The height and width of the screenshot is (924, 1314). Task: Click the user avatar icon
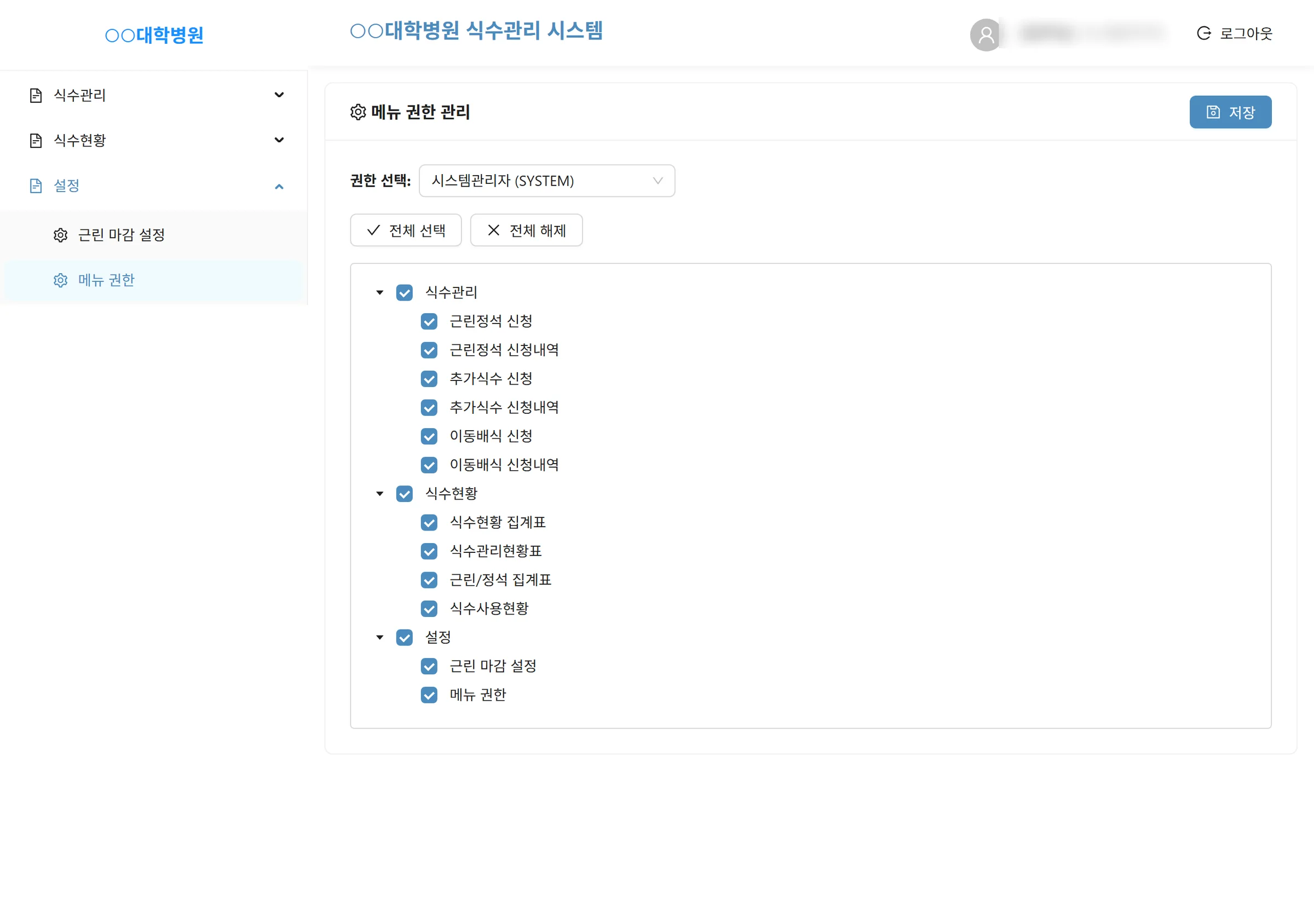pyautogui.click(x=985, y=35)
